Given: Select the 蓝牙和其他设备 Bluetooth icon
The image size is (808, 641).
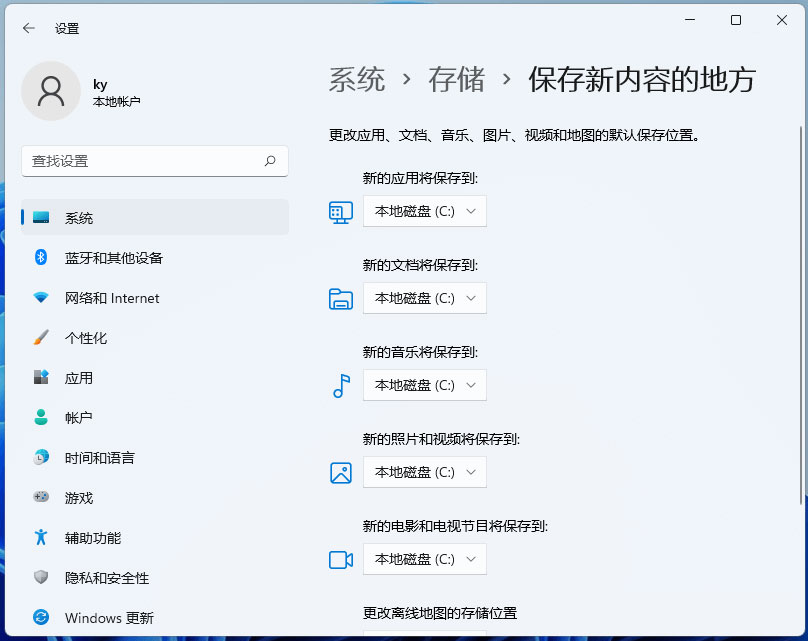Looking at the screenshot, I should click(x=40, y=258).
